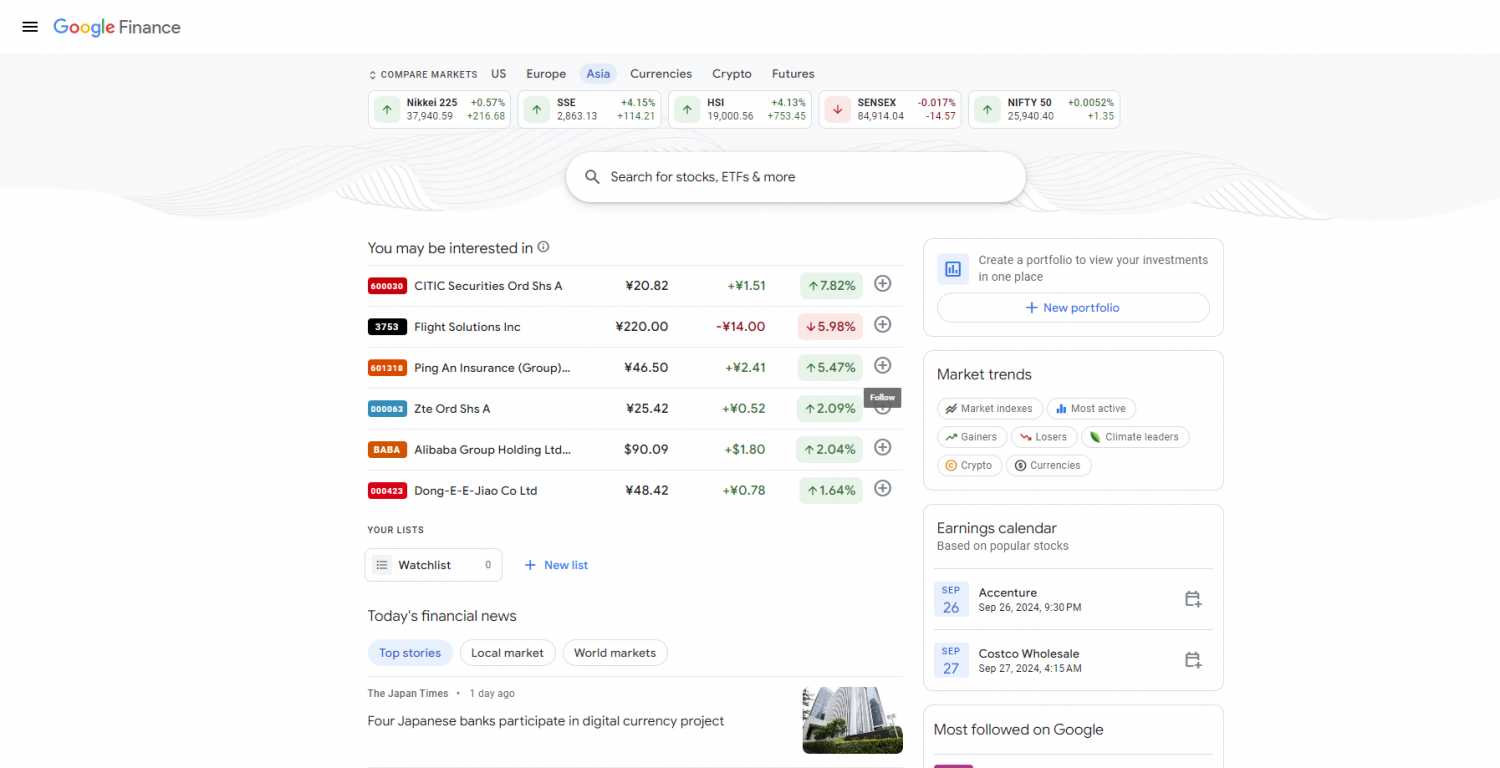The image size is (1500, 768).
Task: Click the BABA ticker badge
Action: 387,450
